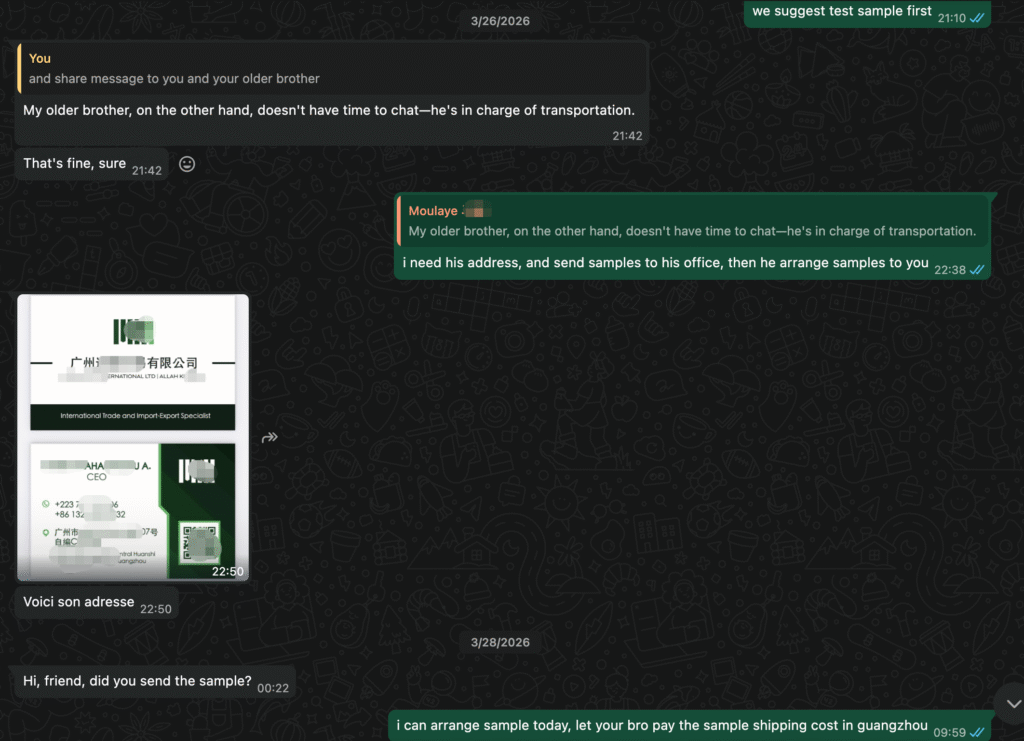Open the business card image thumbnail
The image size is (1024, 741).
[x=133, y=437]
